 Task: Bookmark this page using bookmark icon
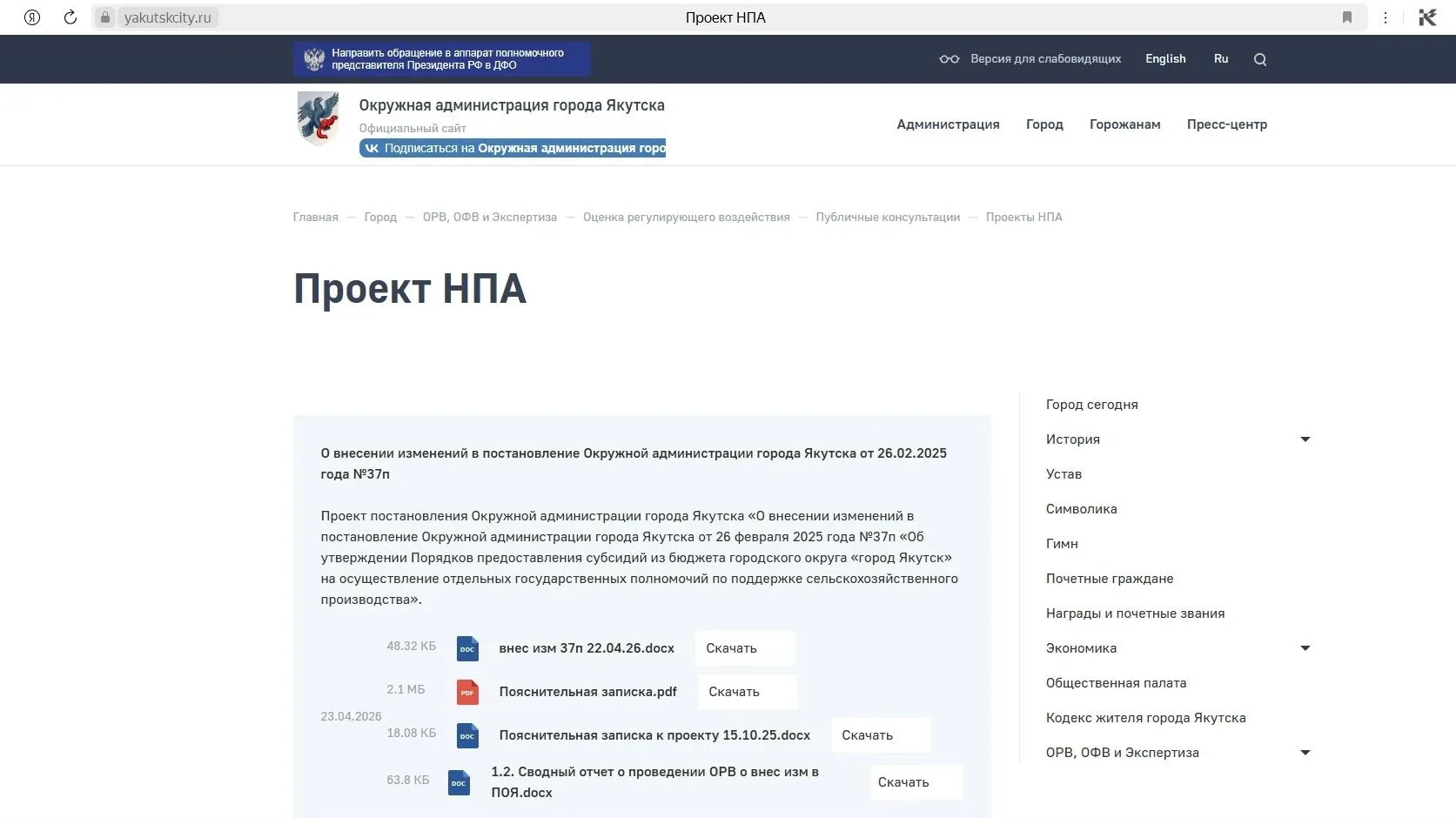pos(1347,17)
